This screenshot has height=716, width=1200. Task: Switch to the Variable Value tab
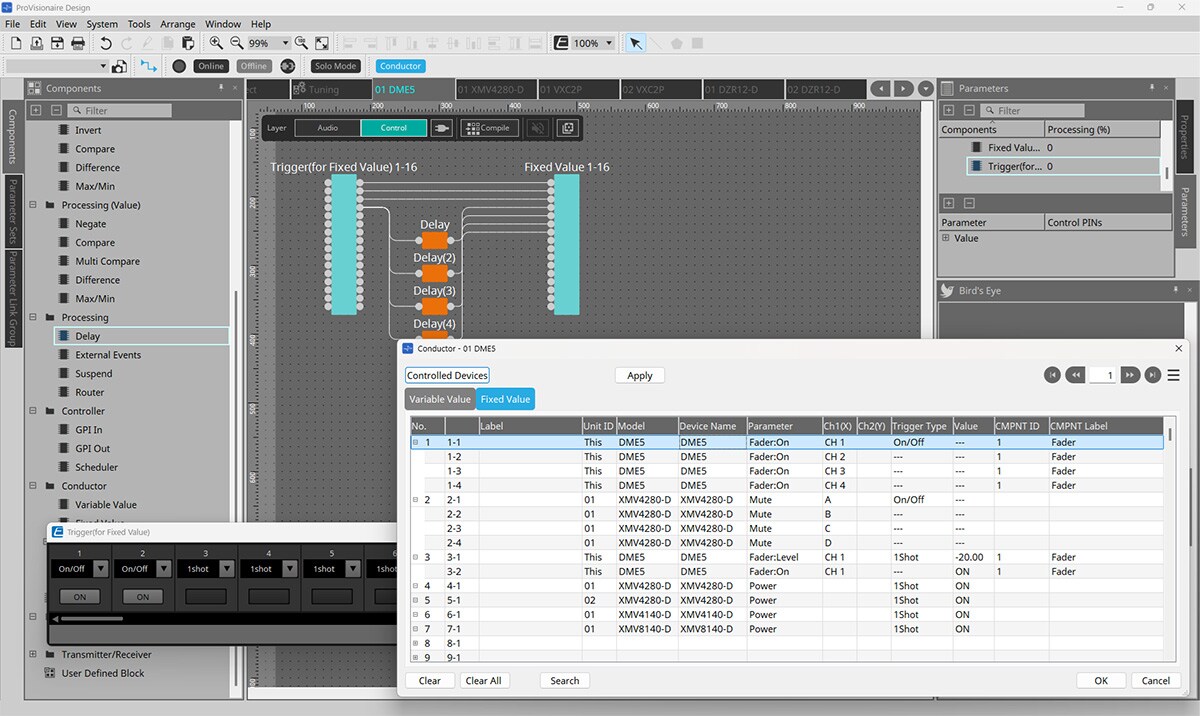pos(439,399)
